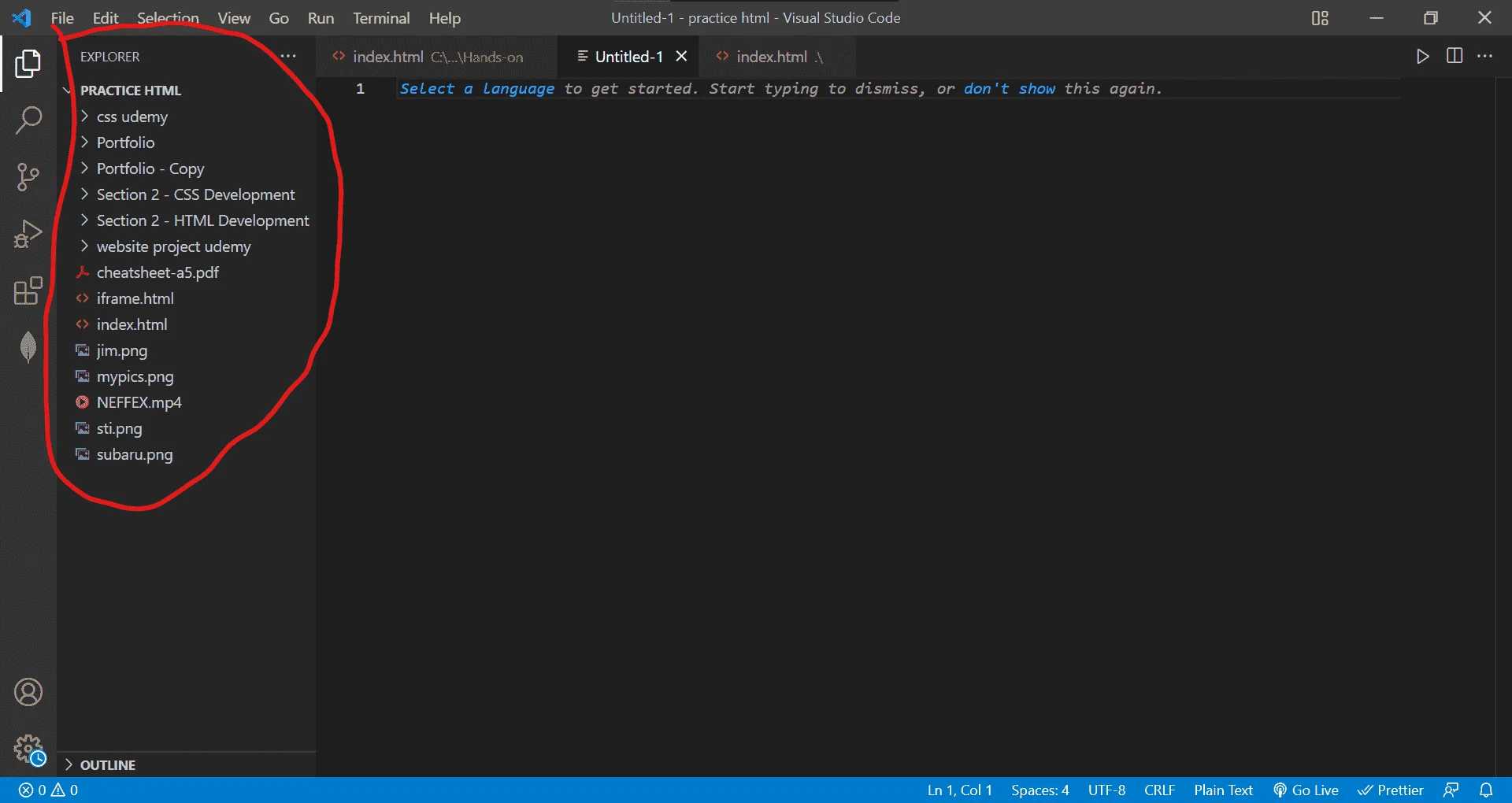Start Go Live server
This screenshot has width=1512, height=803.
(1306, 790)
